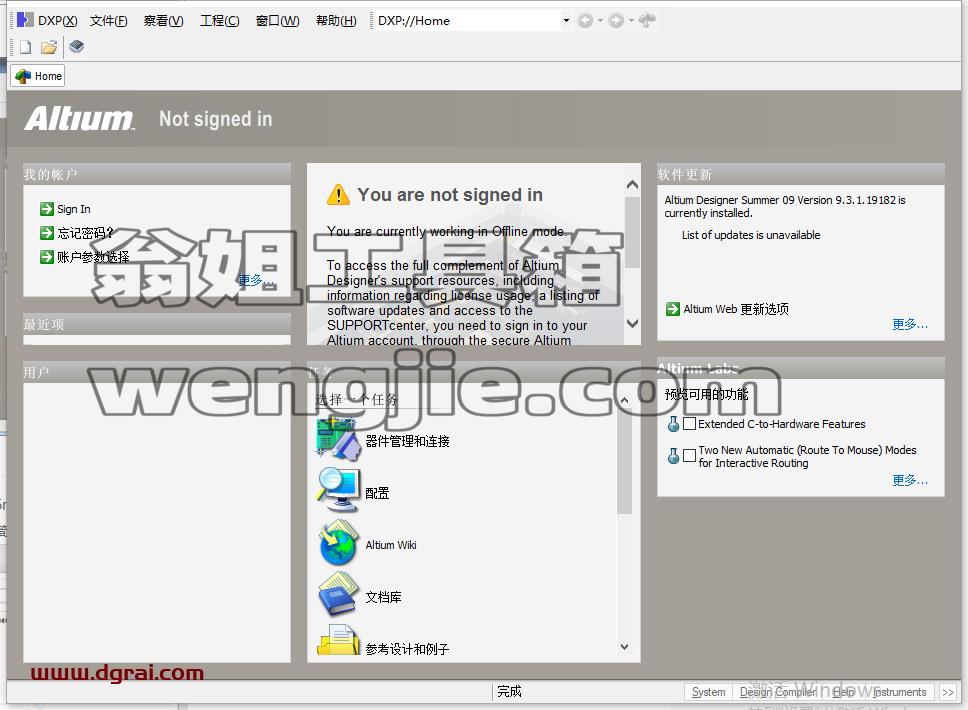The height and width of the screenshot is (710, 968).
Task: Click 更多... in the Altium Labs panel
Action: click(x=910, y=480)
